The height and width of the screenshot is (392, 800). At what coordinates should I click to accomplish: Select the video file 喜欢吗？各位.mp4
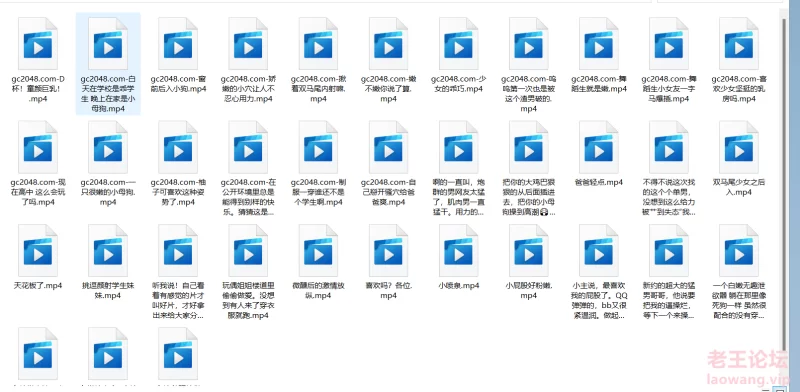point(388,290)
